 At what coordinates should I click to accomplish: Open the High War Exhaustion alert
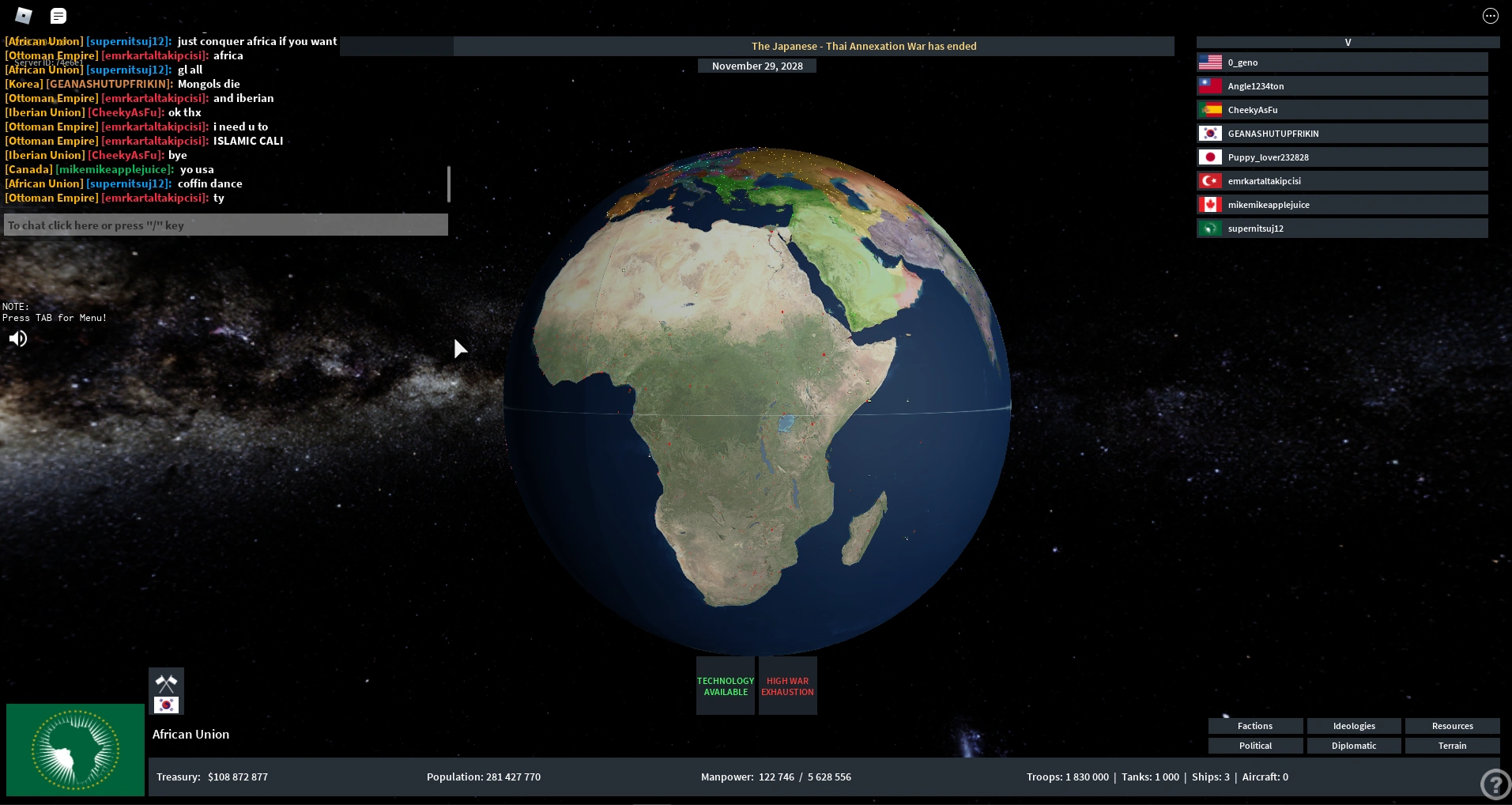coord(787,686)
